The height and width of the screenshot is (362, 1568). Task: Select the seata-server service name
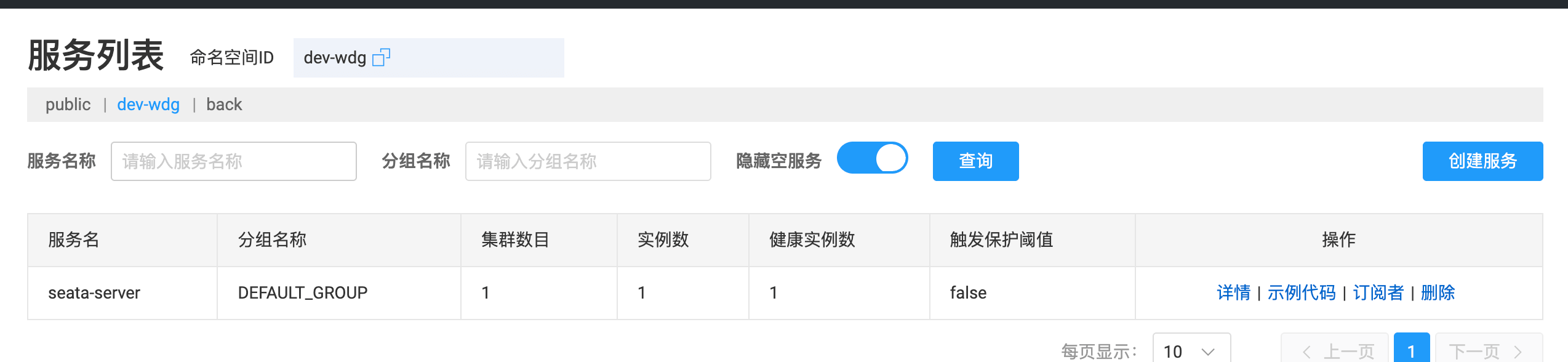click(95, 292)
